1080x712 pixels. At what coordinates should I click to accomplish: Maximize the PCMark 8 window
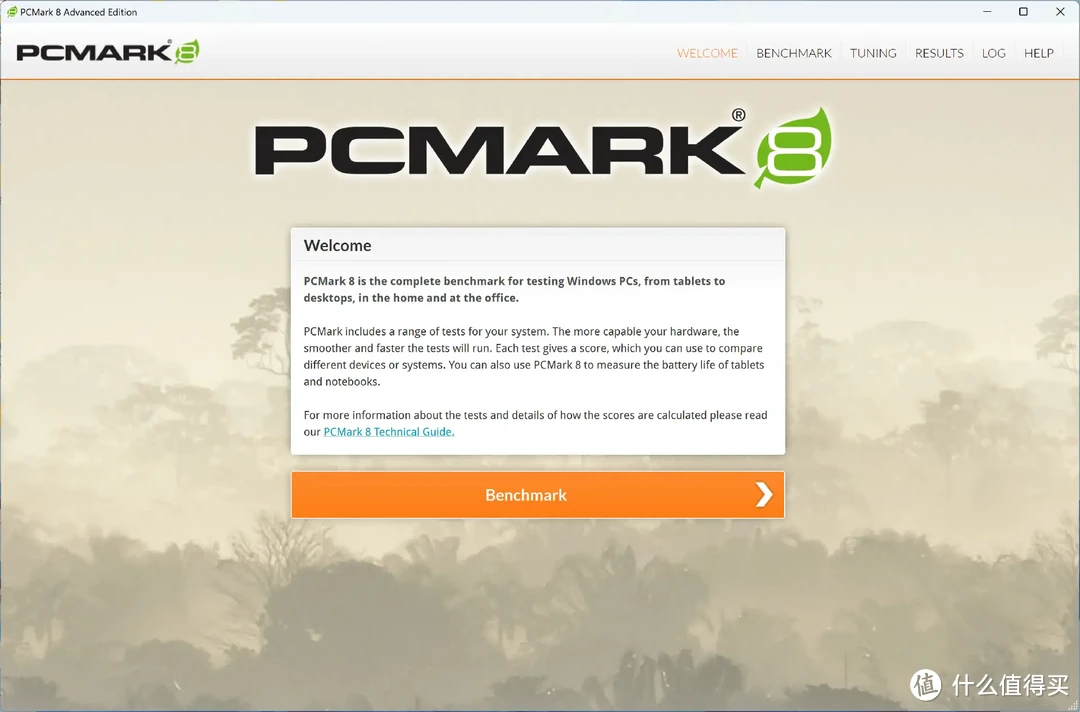1024,12
